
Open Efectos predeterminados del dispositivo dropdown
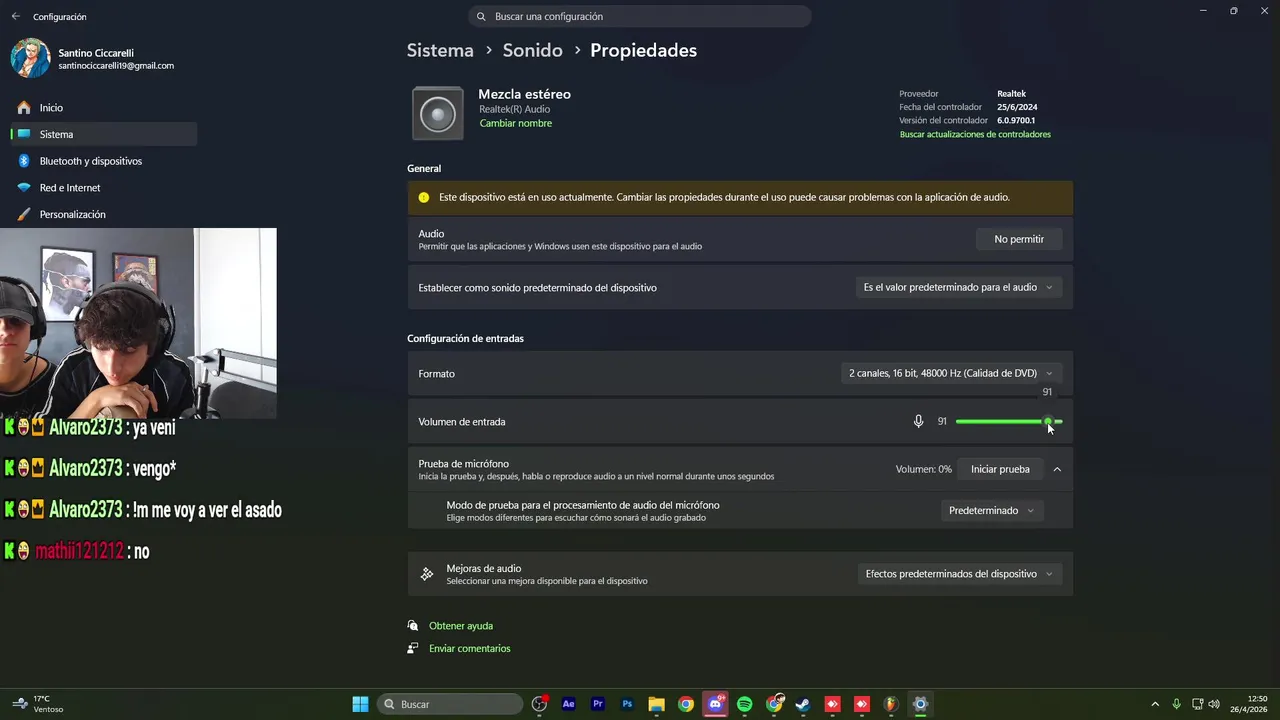(x=959, y=574)
